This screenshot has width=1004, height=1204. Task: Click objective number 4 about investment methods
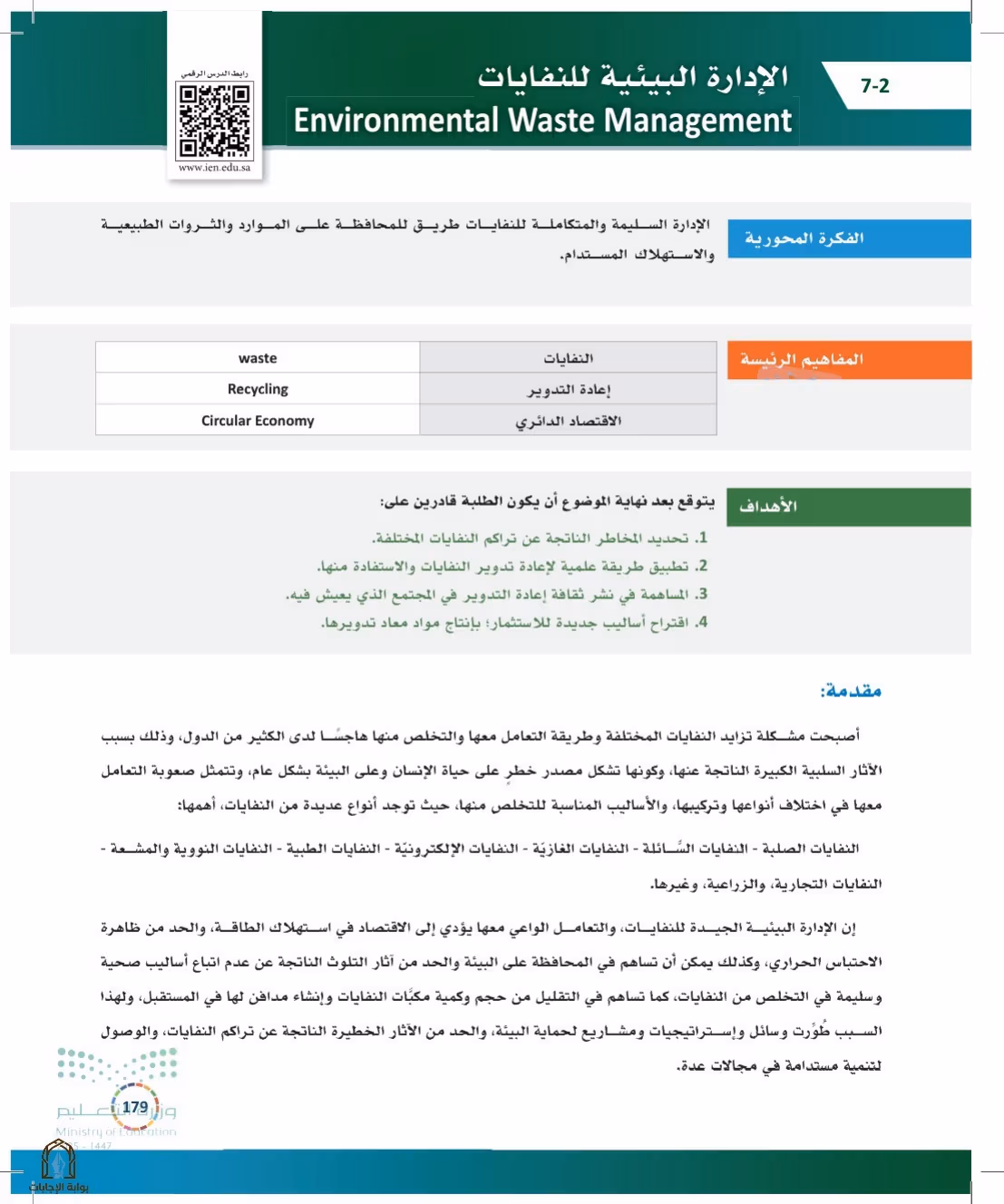click(x=514, y=623)
